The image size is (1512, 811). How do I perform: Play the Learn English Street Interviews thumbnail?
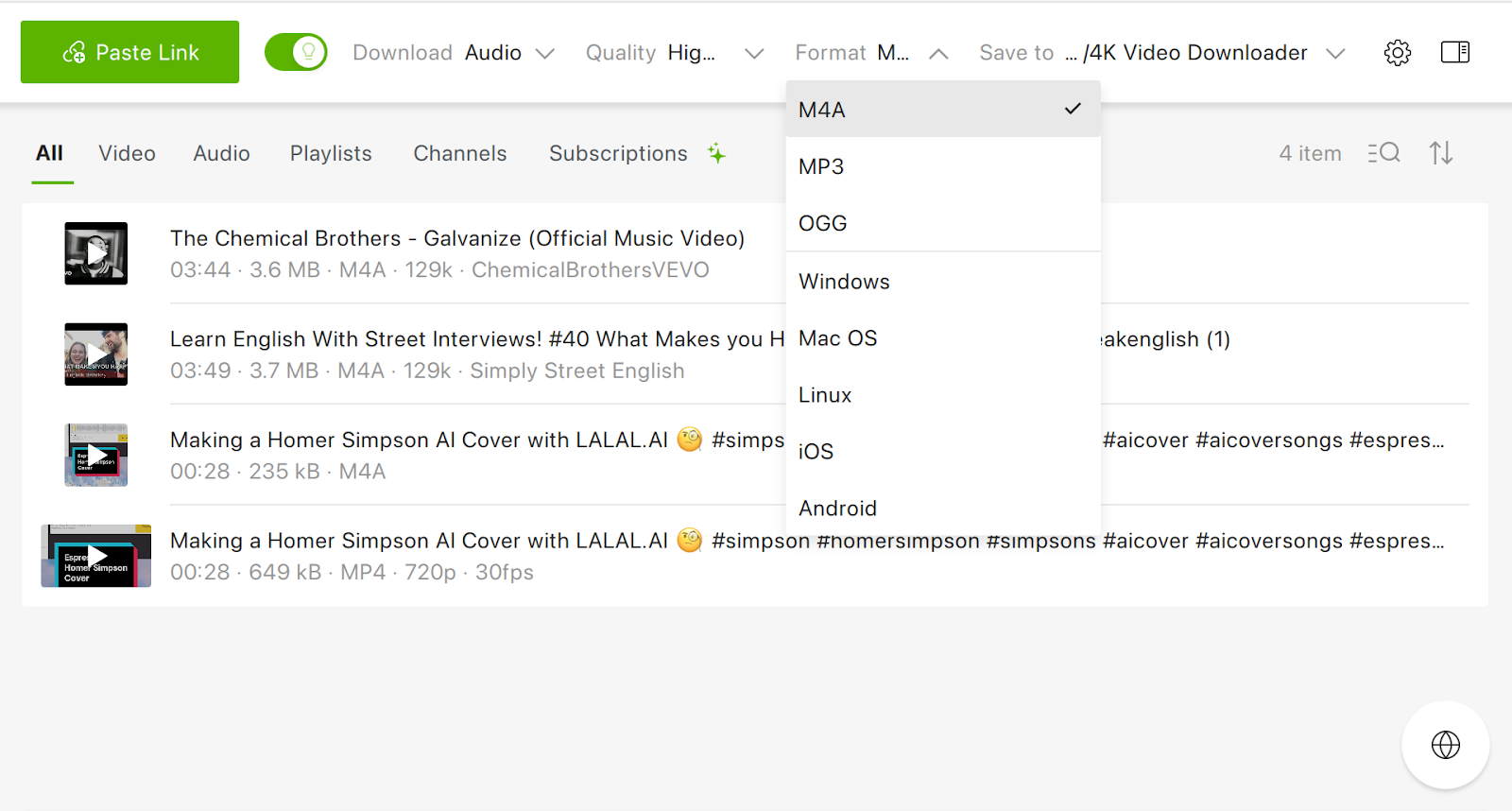pyautogui.click(x=95, y=354)
